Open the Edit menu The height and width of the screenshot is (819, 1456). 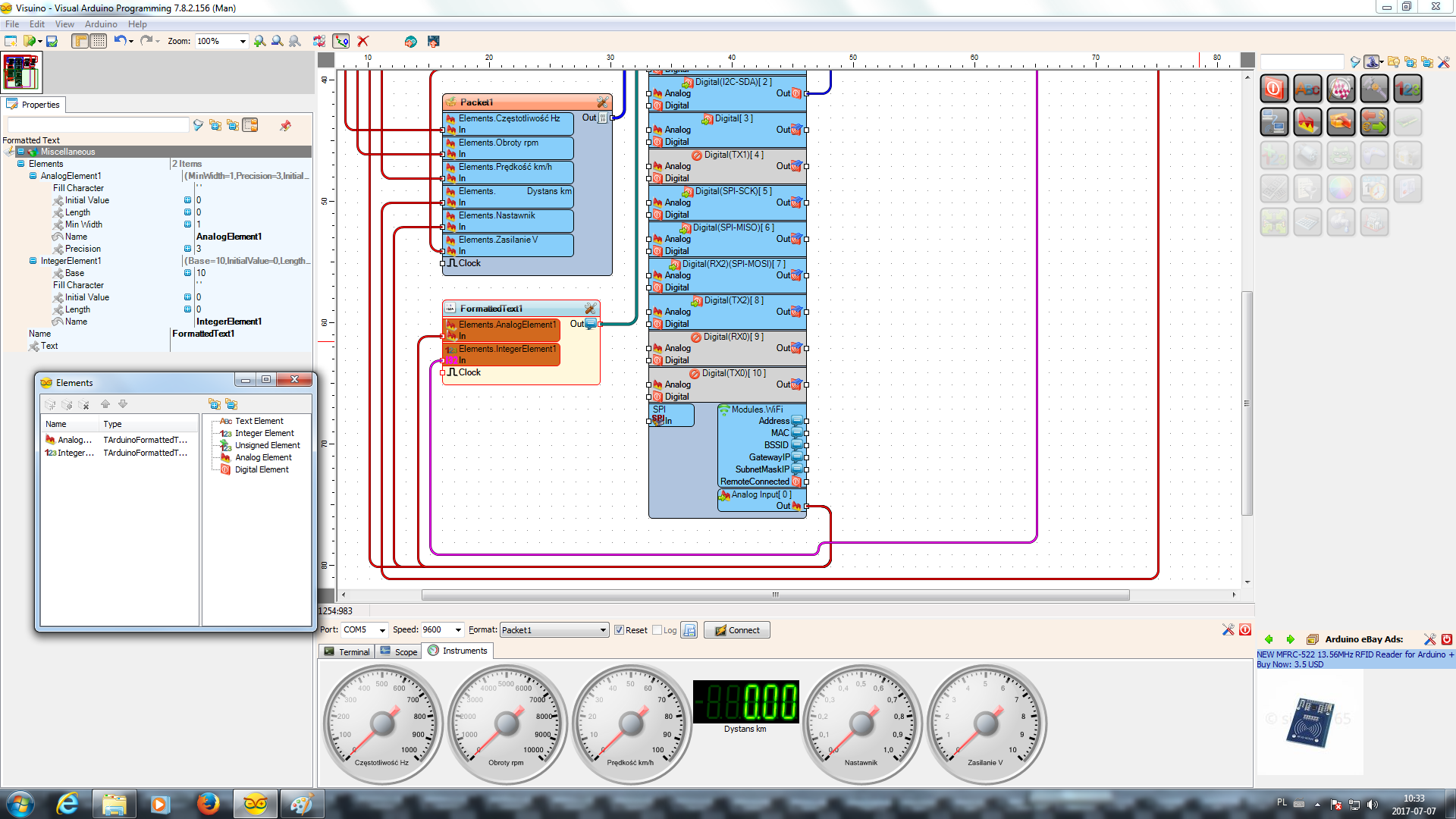[37, 24]
